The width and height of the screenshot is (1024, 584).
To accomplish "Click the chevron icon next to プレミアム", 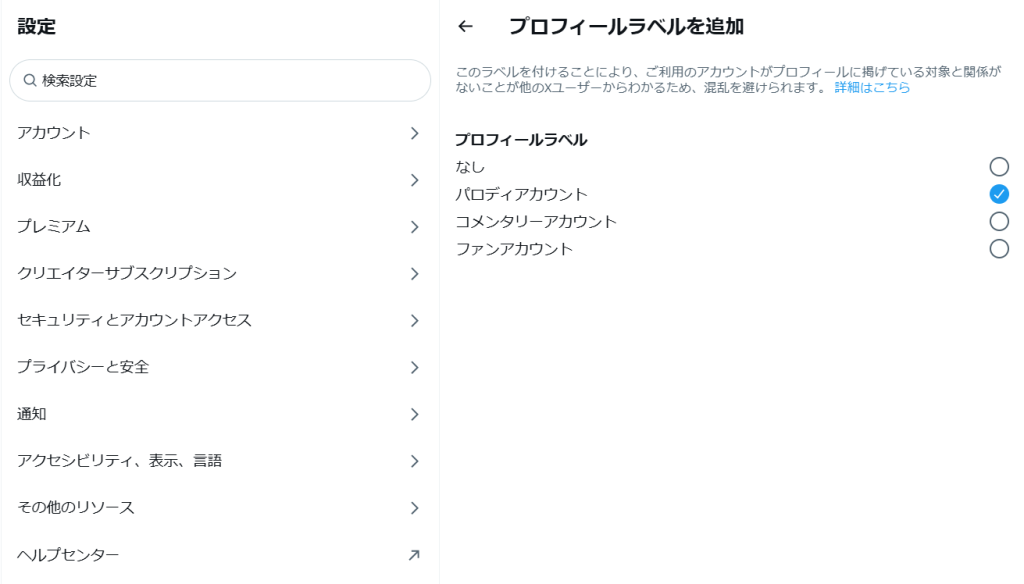I will click(x=415, y=227).
